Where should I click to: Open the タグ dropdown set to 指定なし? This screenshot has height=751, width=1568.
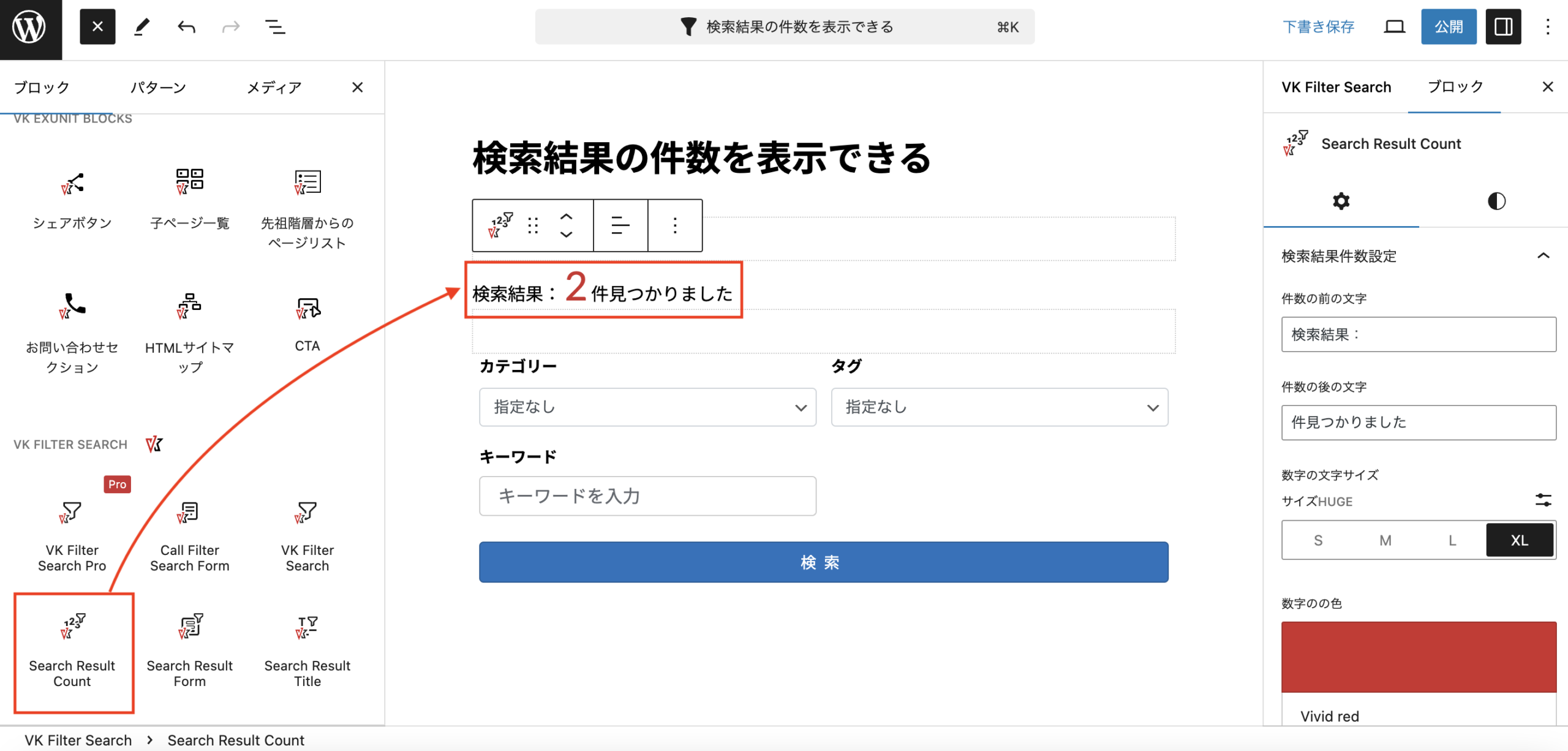[1000, 407]
